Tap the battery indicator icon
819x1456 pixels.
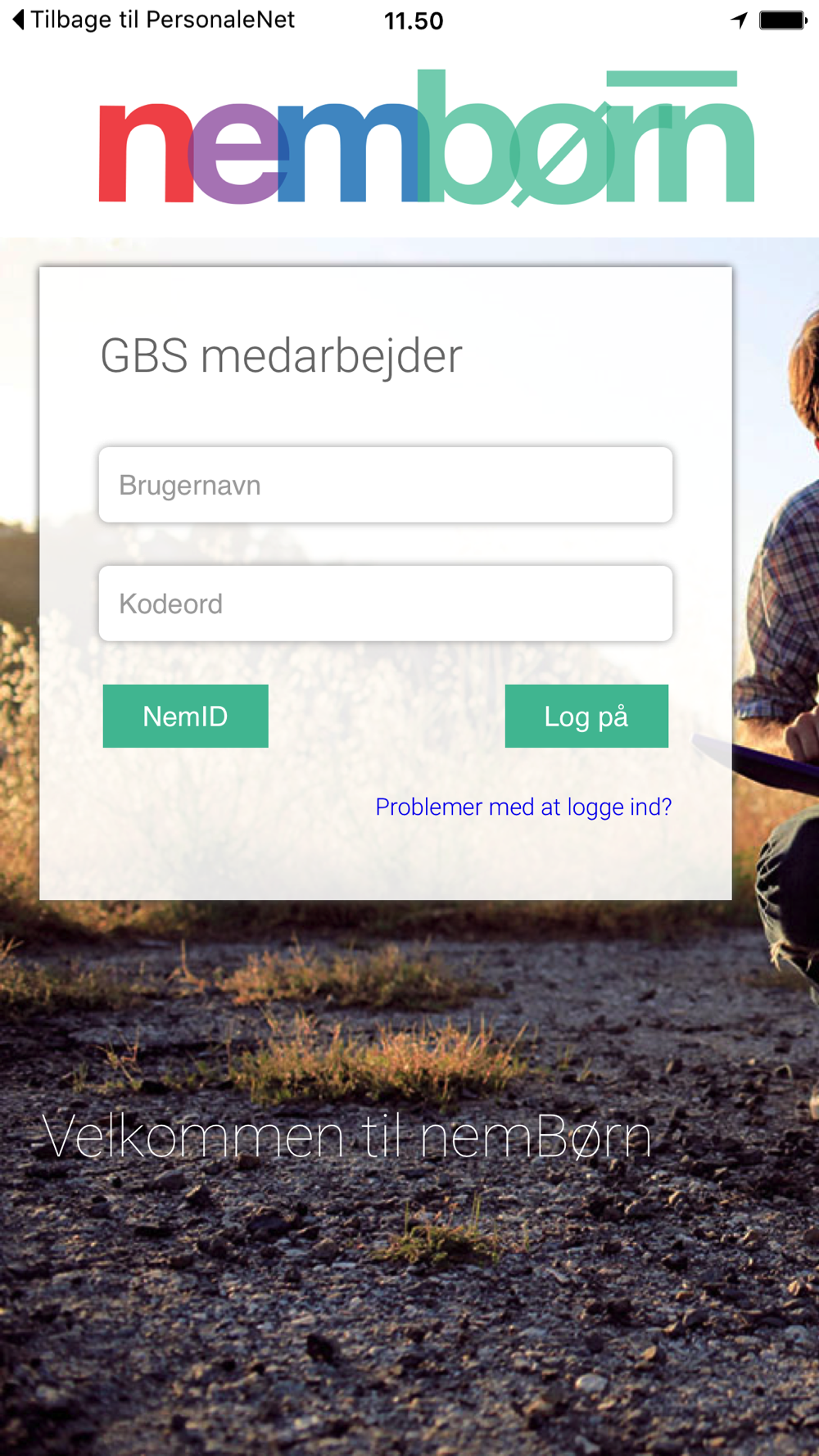pyautogui.click(x=783, y=20)
